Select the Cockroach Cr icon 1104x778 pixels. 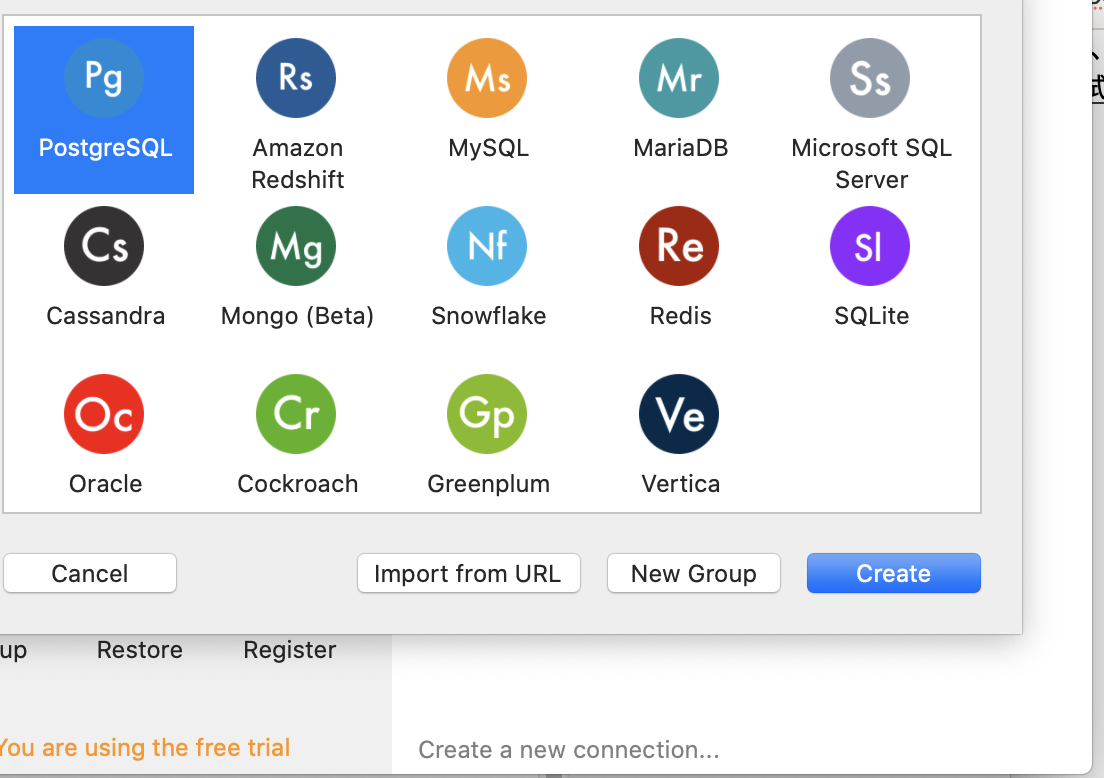(296, 414)
